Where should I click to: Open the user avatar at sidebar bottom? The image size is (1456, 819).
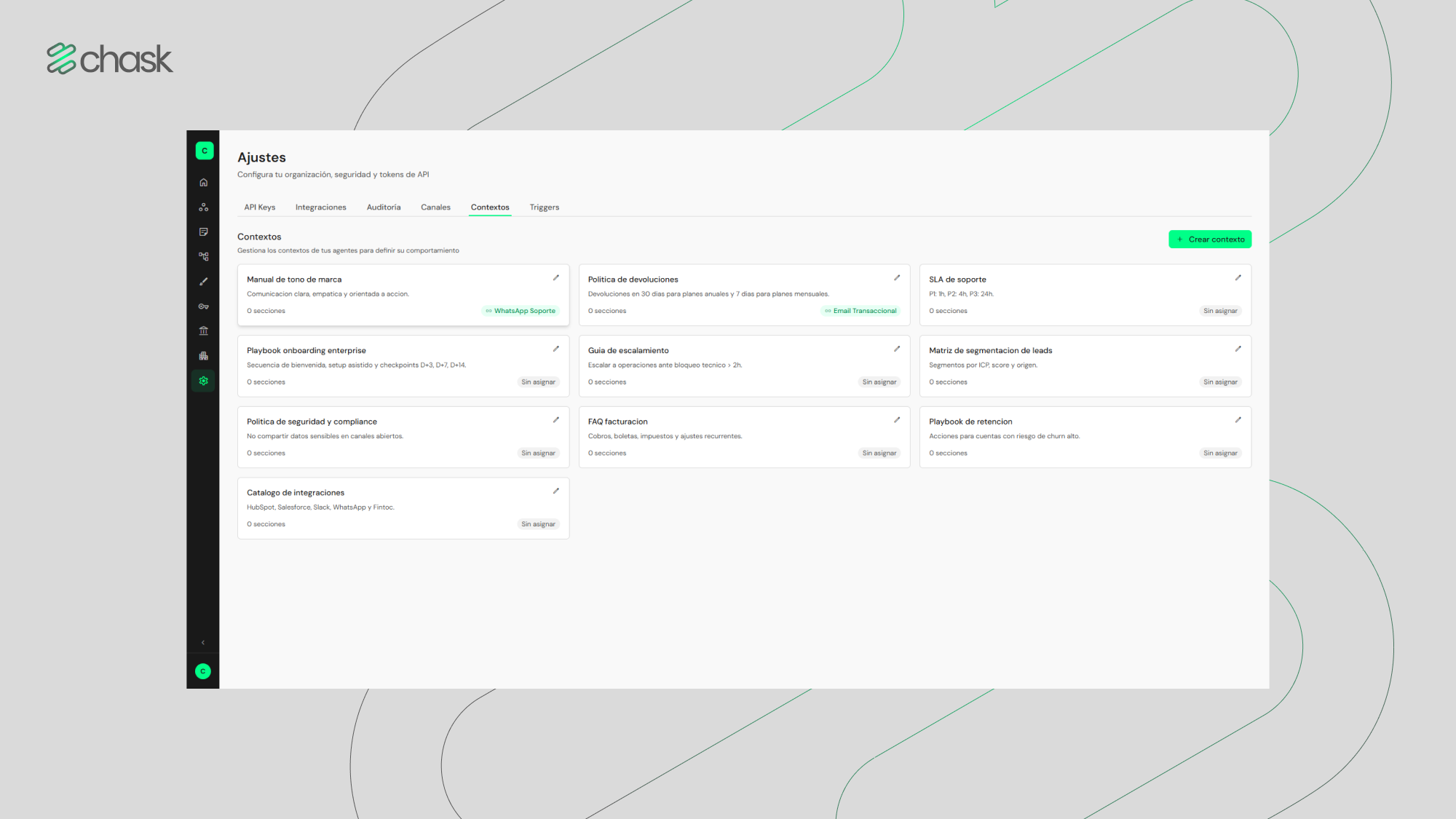point(203,671)
